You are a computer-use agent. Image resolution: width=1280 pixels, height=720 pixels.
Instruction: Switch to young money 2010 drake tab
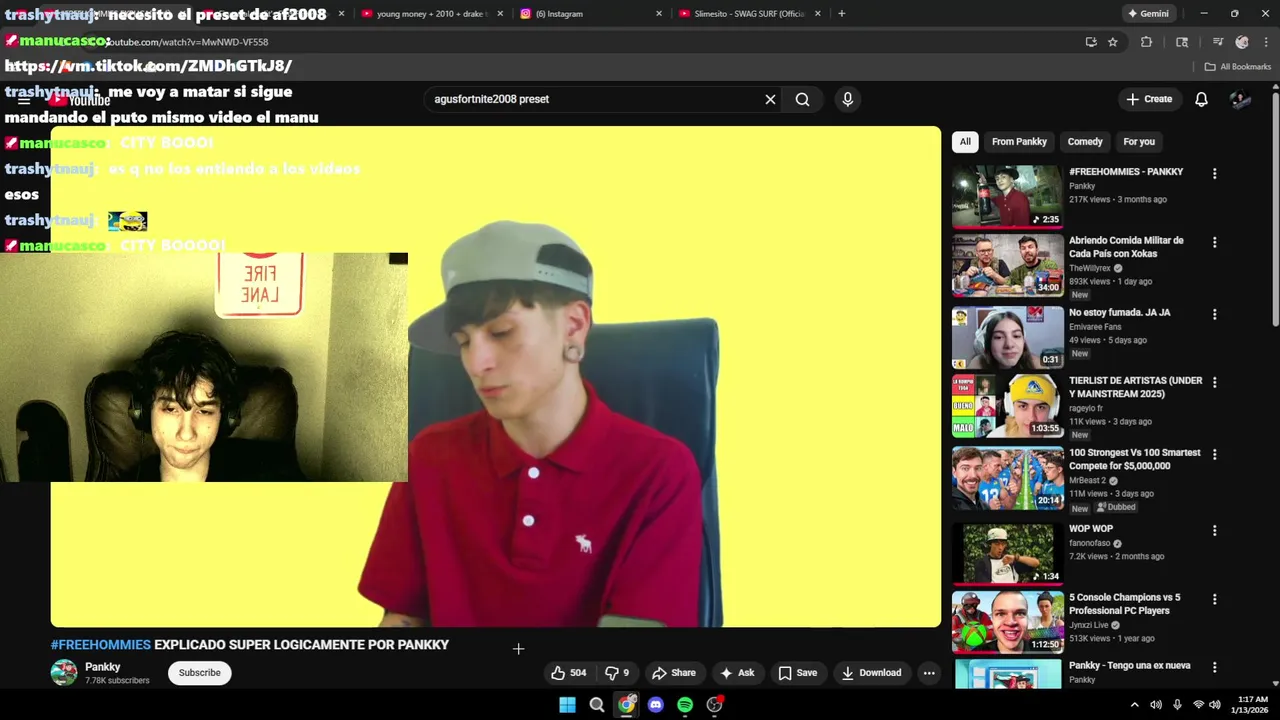(430, 14)
